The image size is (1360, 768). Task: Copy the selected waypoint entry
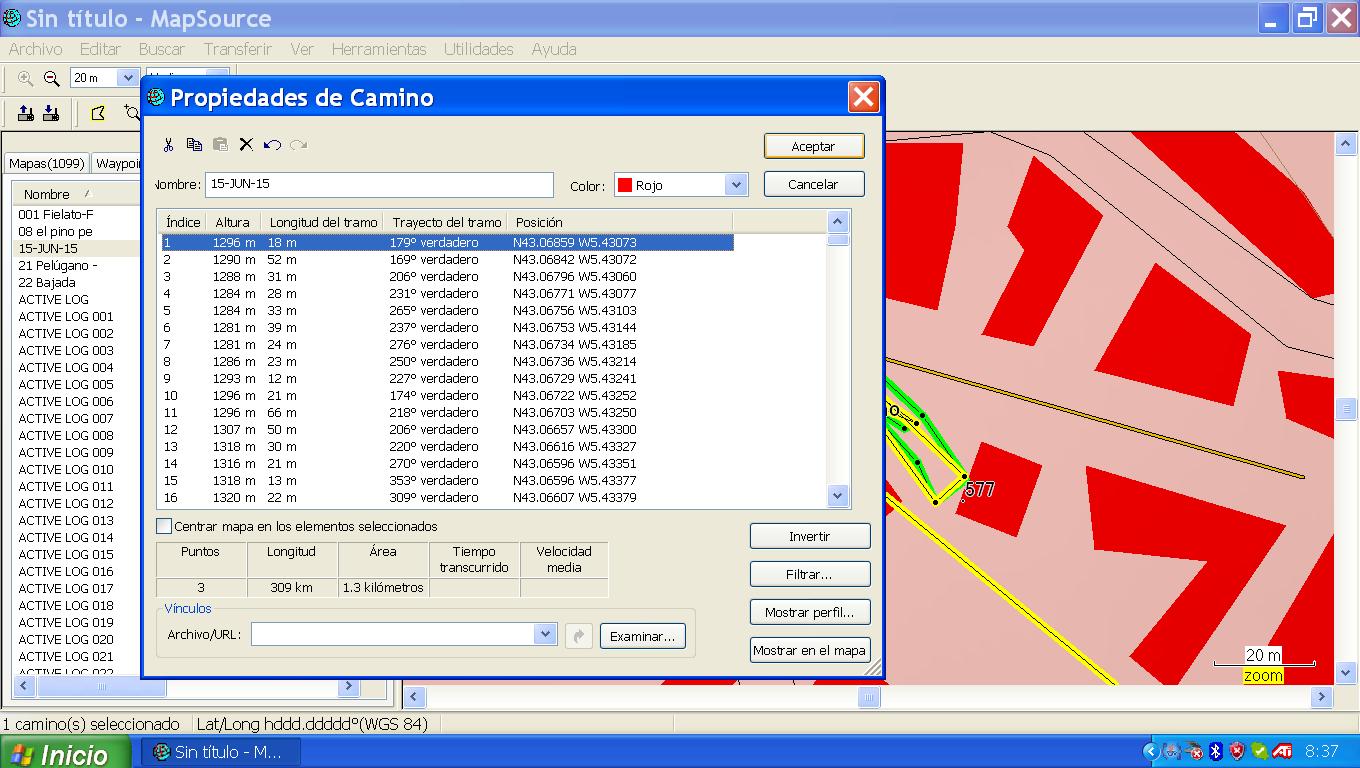[194, 144]
